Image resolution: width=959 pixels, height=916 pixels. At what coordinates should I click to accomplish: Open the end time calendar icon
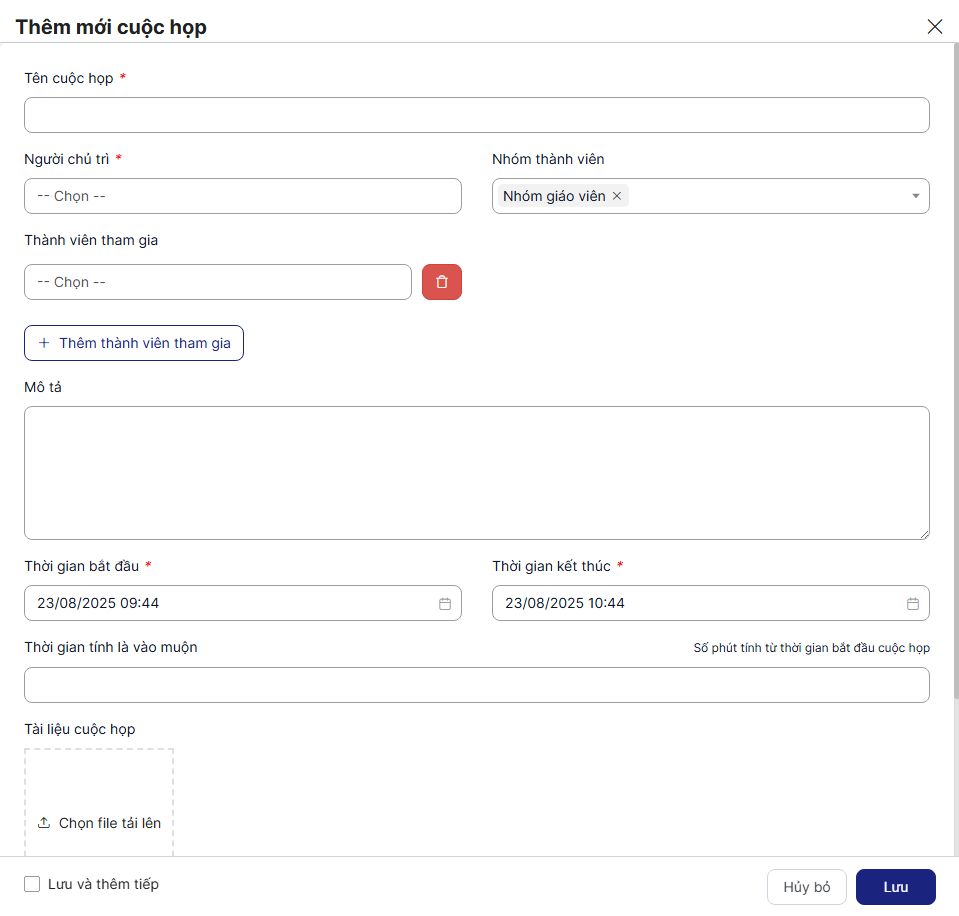pos(912,604)
